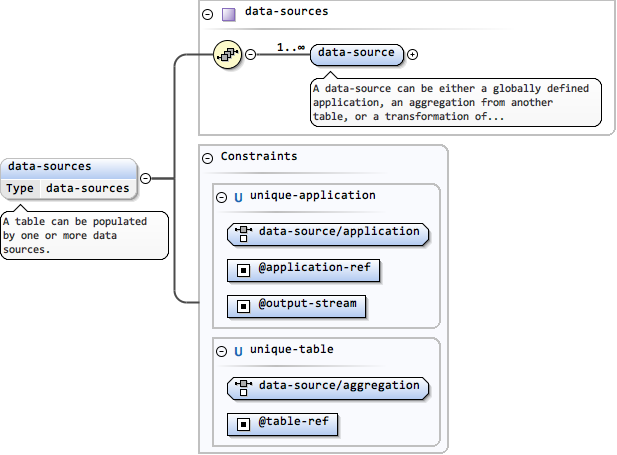The image size is (617, 455).
Task: Collapse the root data-sources element node
Action: click(145, 178)
